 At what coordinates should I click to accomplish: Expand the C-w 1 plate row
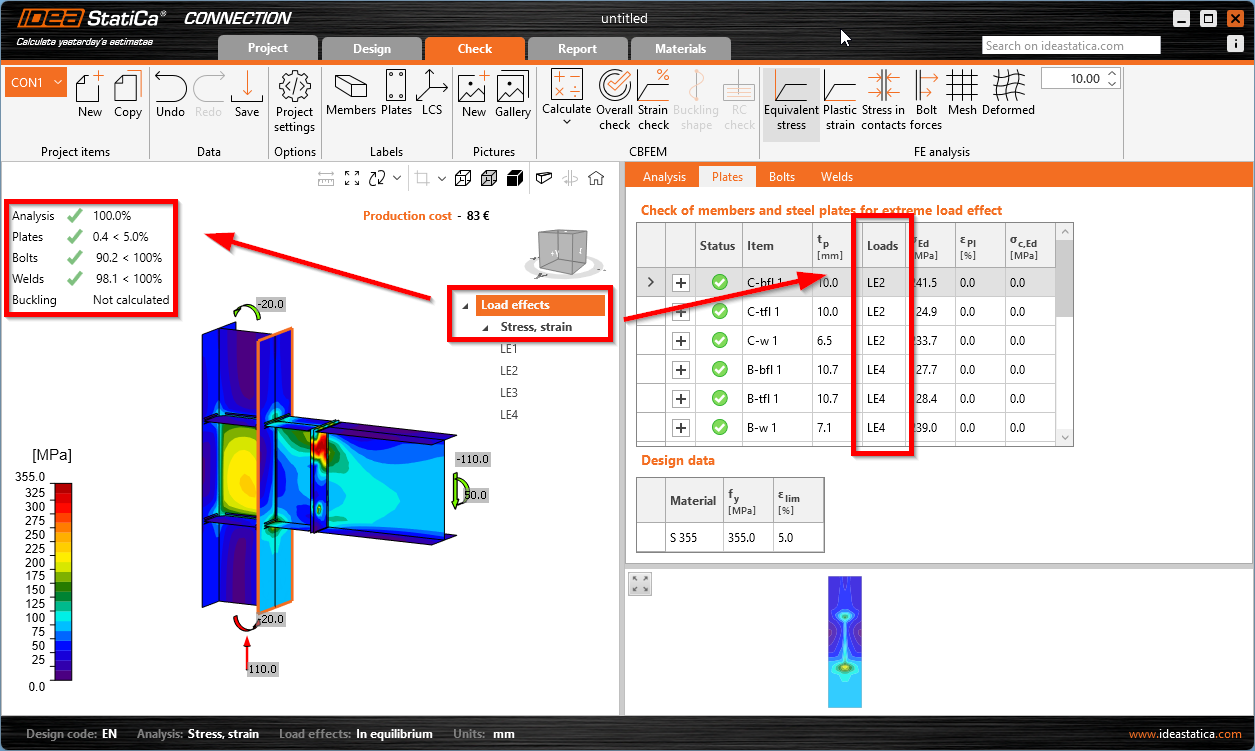coord(681,341)
